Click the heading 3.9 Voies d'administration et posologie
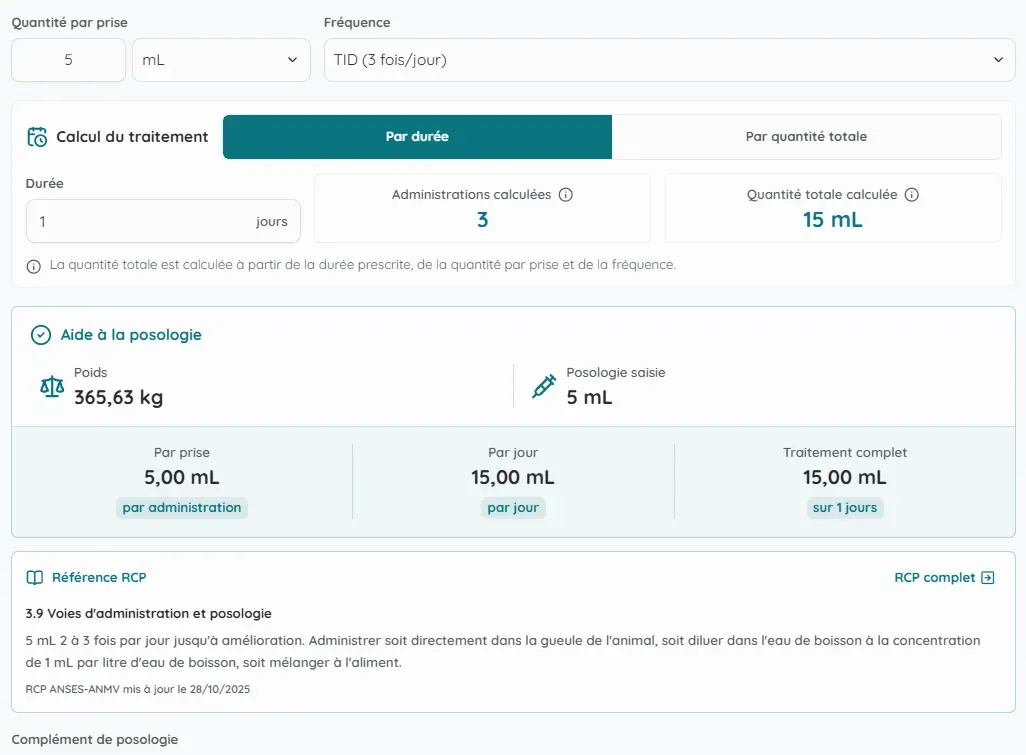Image resolution: width=1026 pixels, height=755 pixels. [149, 614]
